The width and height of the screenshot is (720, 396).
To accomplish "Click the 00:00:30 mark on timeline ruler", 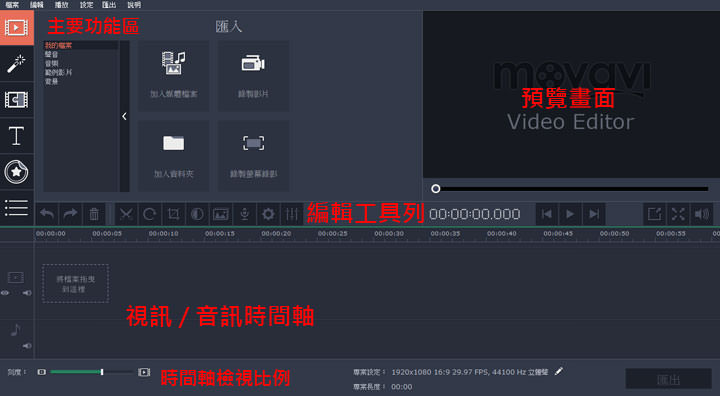I will click(389, 234).
